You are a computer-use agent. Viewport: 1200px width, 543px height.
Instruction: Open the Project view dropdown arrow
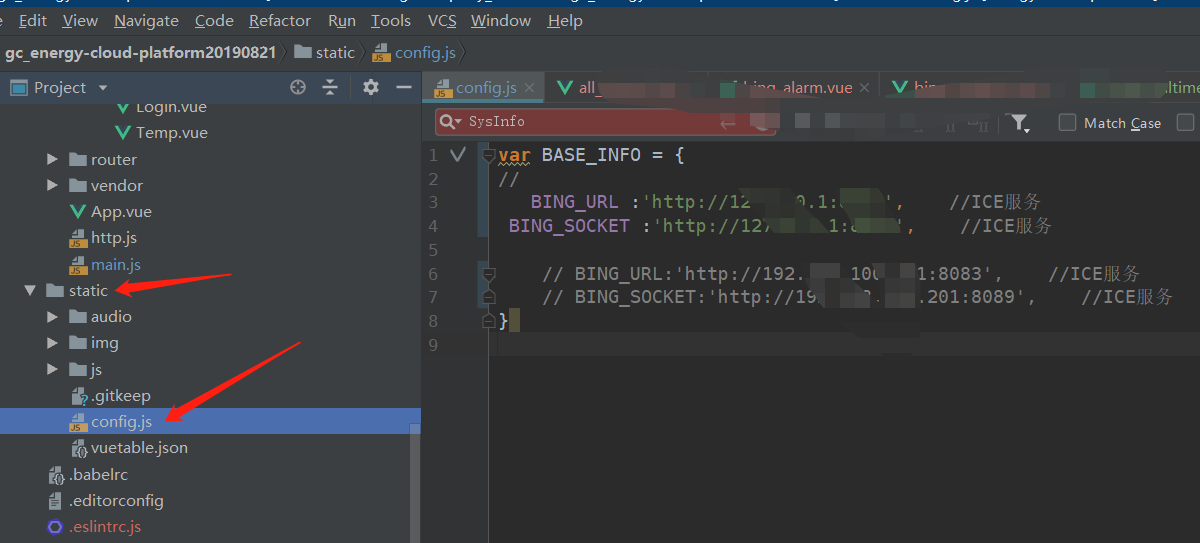pos(102,88)
